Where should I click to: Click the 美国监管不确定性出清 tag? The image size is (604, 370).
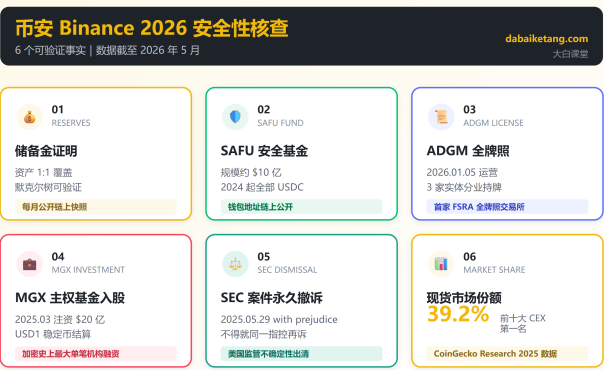click(301, 354)
